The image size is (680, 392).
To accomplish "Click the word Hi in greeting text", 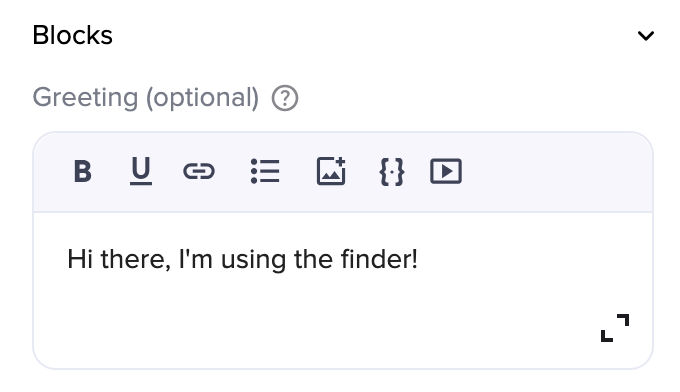I will (x=80, y=259).
